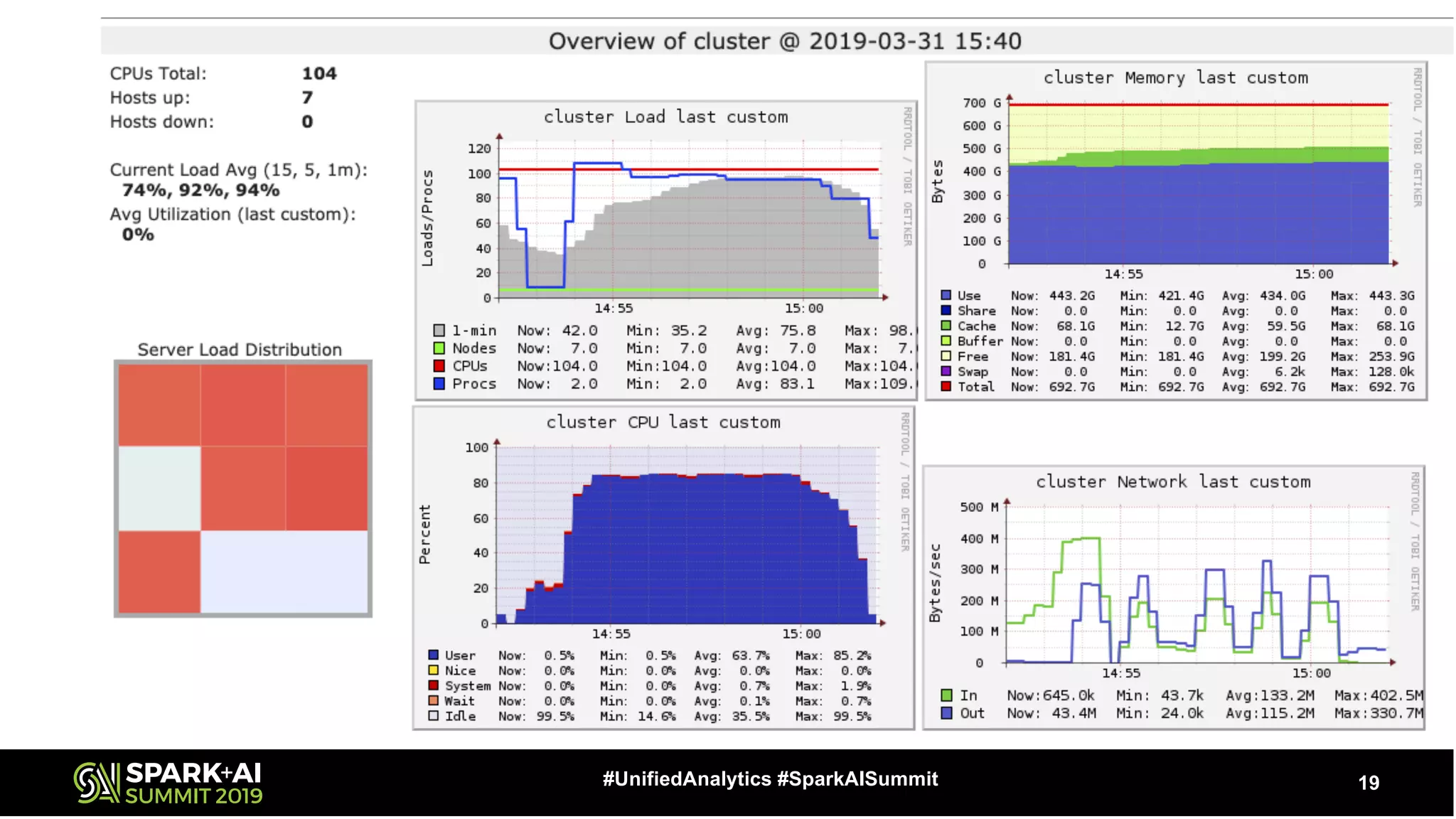The width and height of the screenshot is (1456, 819).
Task: Click the Spark+AI Summit 2019 logo
Action: point(168,783)
